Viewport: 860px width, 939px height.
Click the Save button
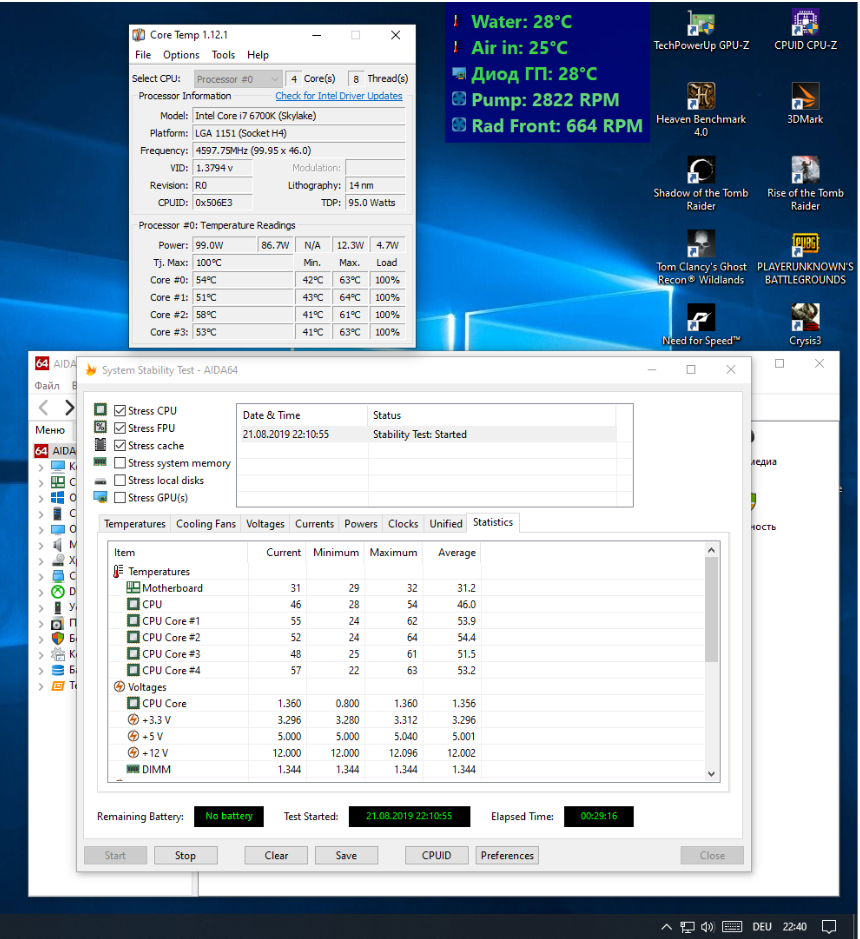pyautogui.click(x=346, y=855)
